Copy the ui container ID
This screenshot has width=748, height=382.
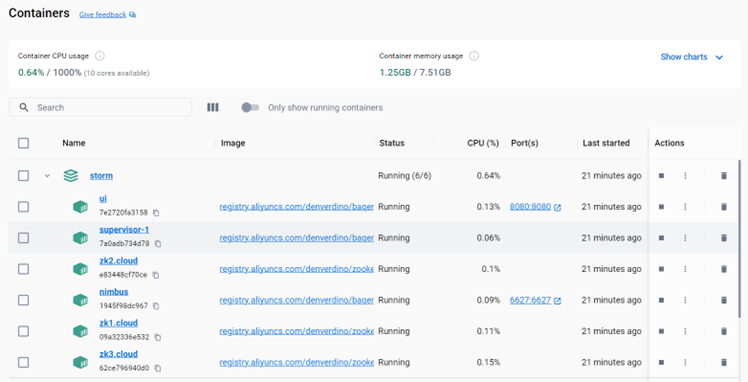tap(156, 213)
